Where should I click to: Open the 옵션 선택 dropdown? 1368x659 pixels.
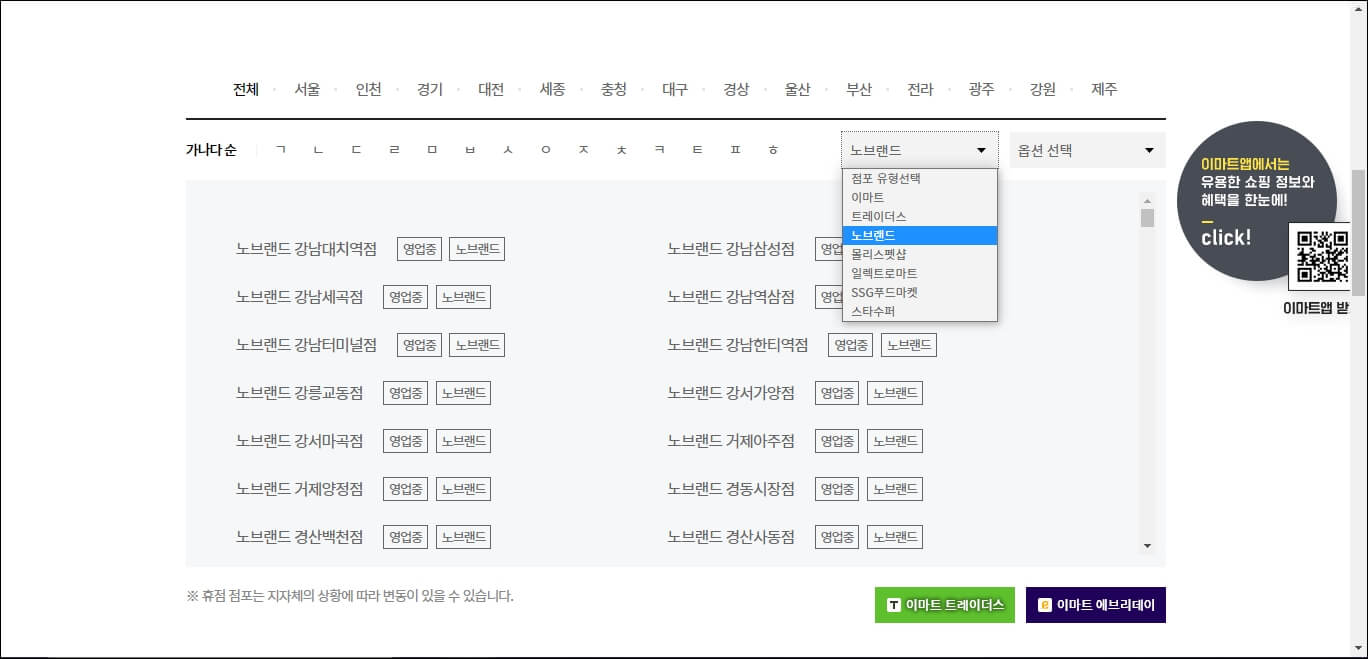click(1087, 150)
